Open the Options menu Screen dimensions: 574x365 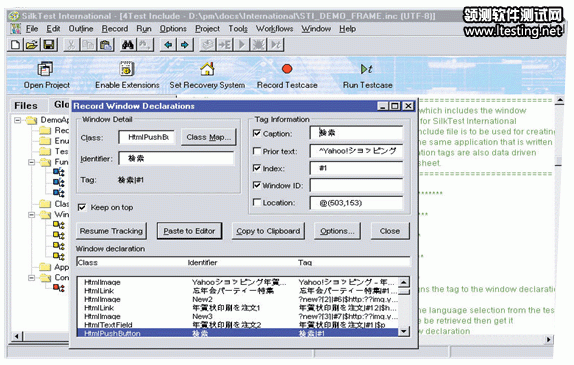pos(173,29)
